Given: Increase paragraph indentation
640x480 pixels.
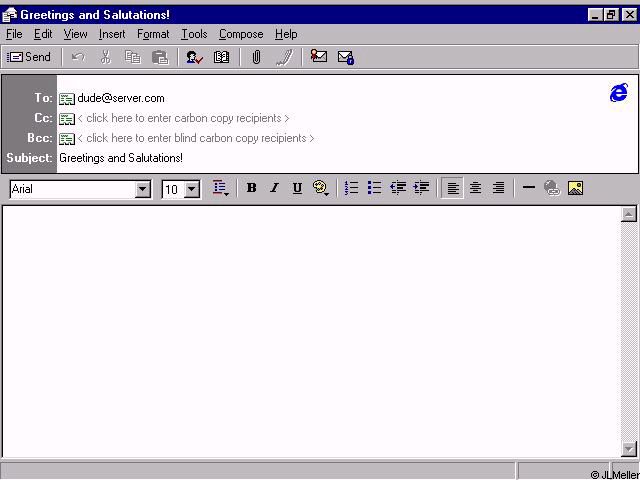Looking at the screenshot, I should 421,188.
